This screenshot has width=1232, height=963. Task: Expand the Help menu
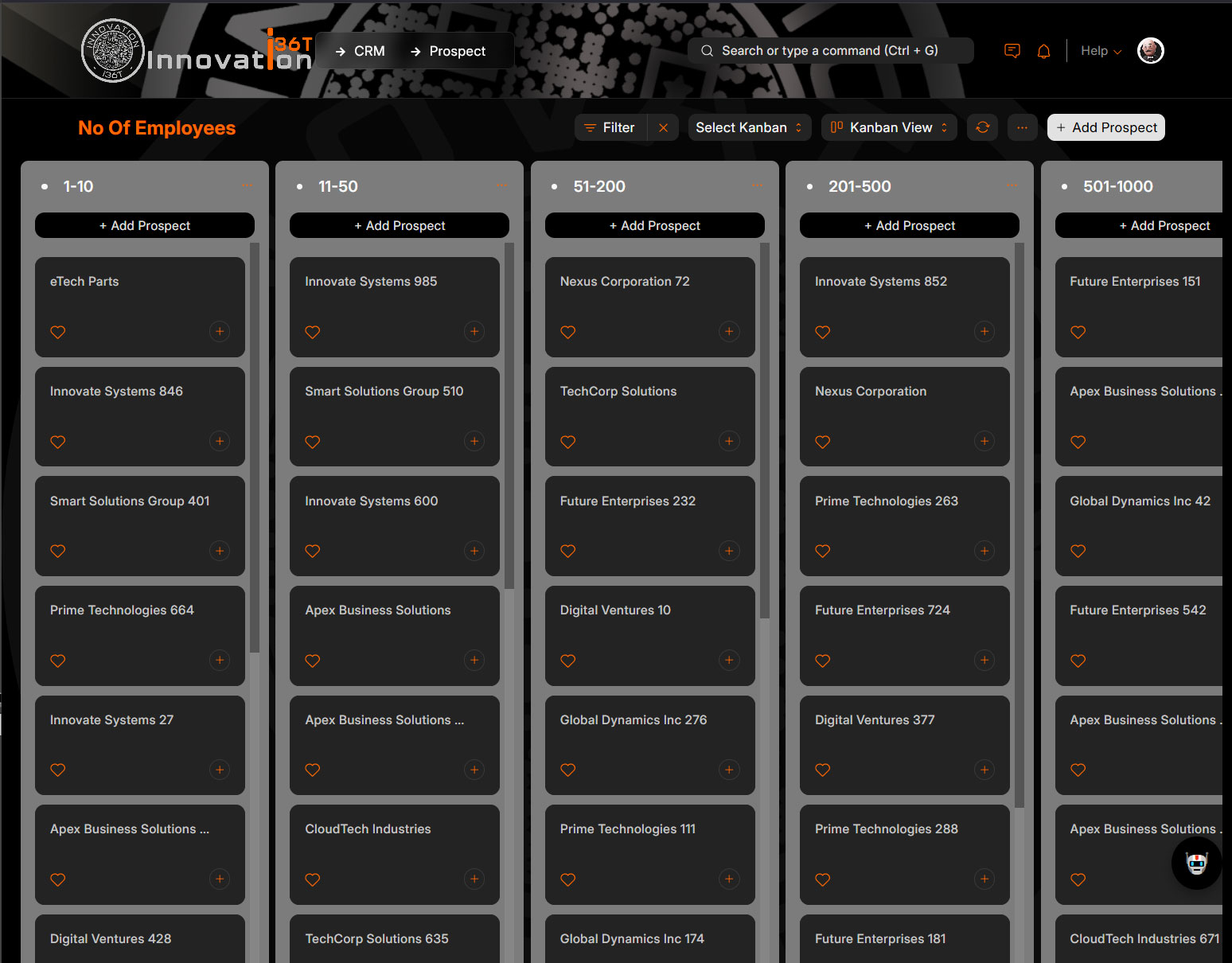[1101, 51]
